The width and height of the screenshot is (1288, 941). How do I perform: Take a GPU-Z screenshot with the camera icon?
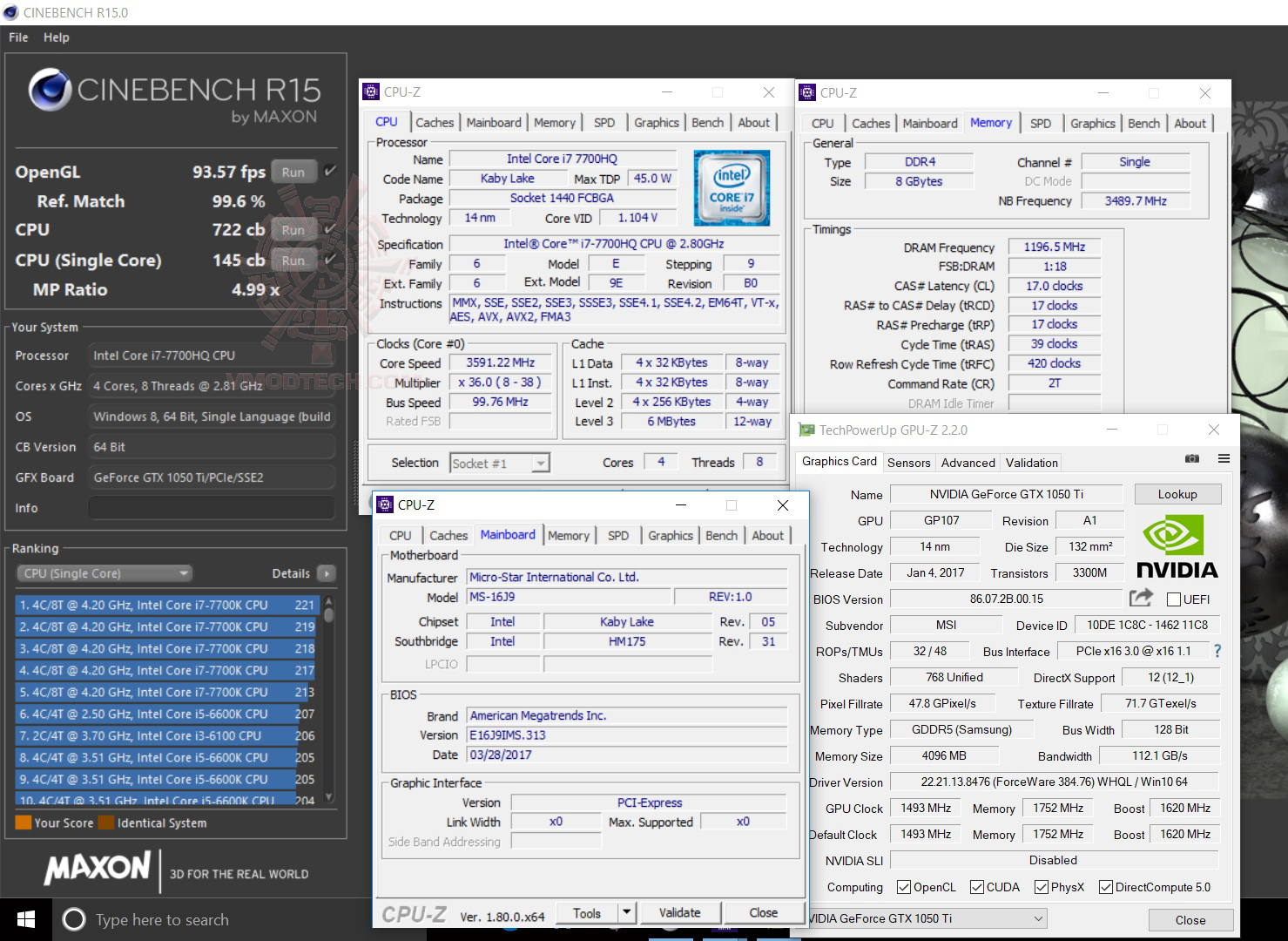pyautogui.click(x=1192, y=459)
